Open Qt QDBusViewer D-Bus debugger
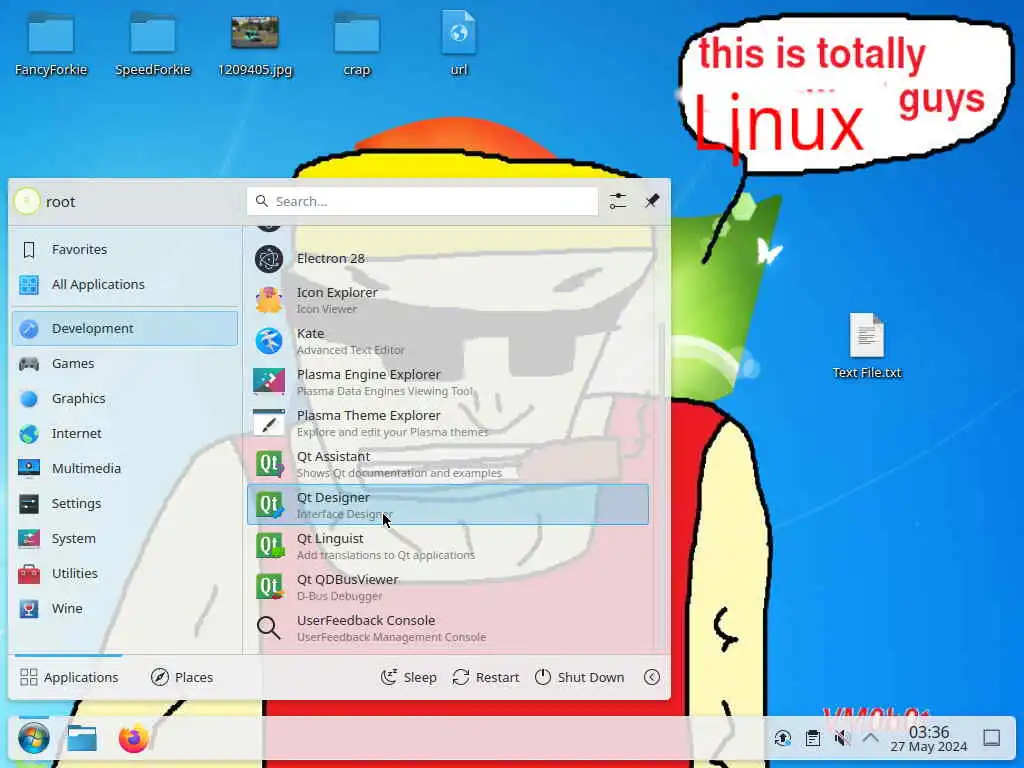1024x768 pixels. [x=448, y=587]
